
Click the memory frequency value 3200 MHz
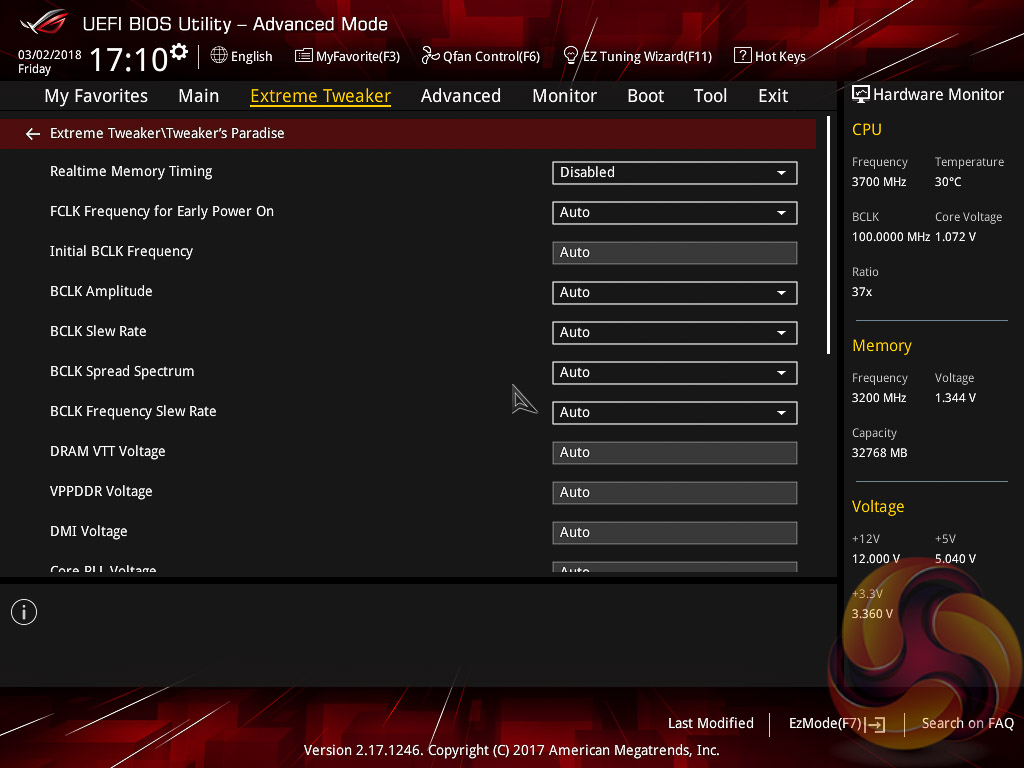pyautogui.click(x=879, y=398)
